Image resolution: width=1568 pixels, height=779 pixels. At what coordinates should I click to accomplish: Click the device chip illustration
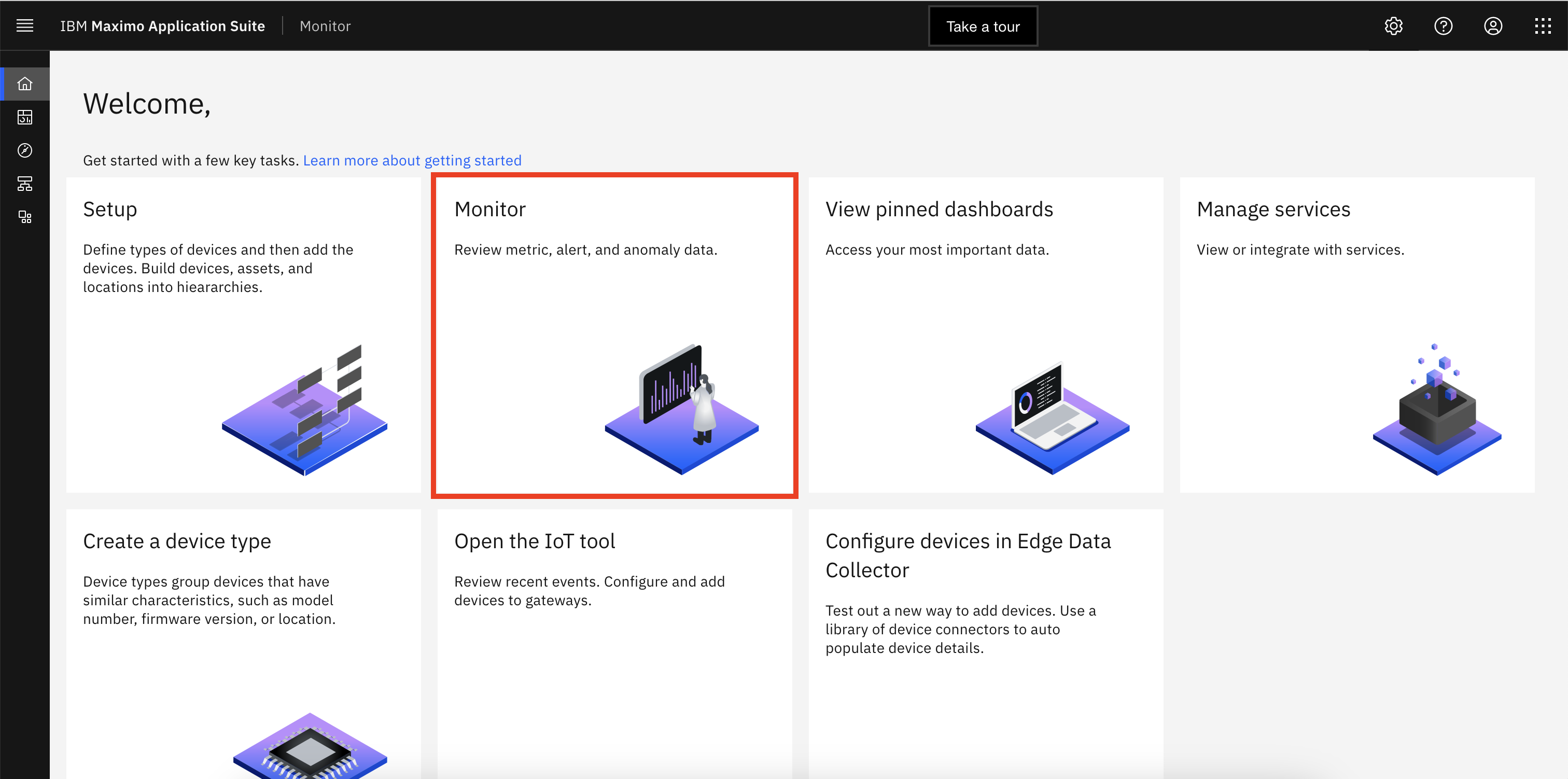310,746
